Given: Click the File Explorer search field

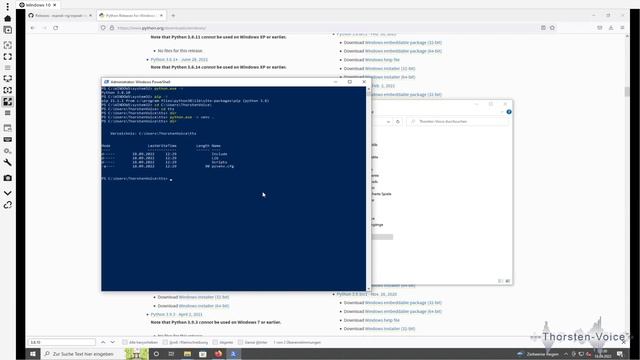Looking at the screenshot, I should pos(458,122).
